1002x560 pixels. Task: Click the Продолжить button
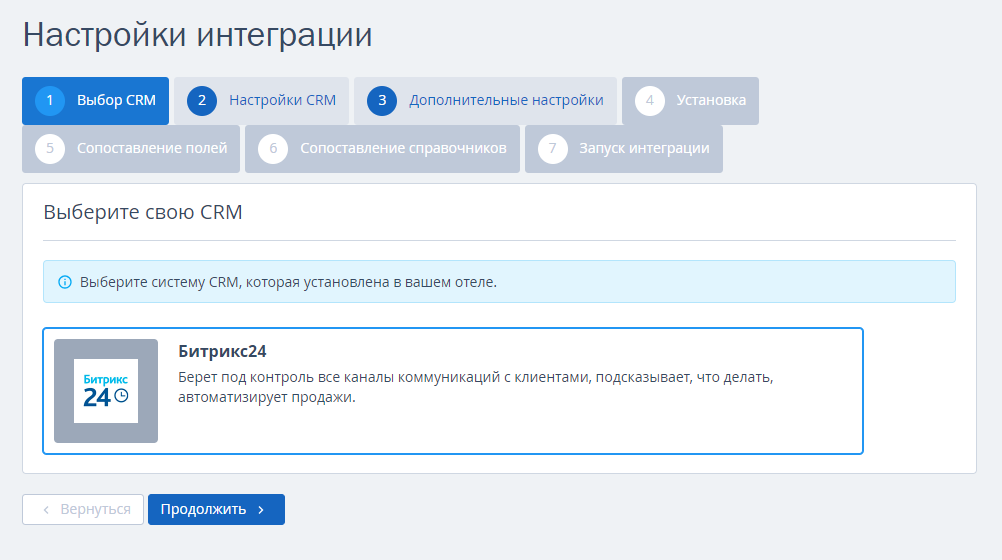point(216,509)
